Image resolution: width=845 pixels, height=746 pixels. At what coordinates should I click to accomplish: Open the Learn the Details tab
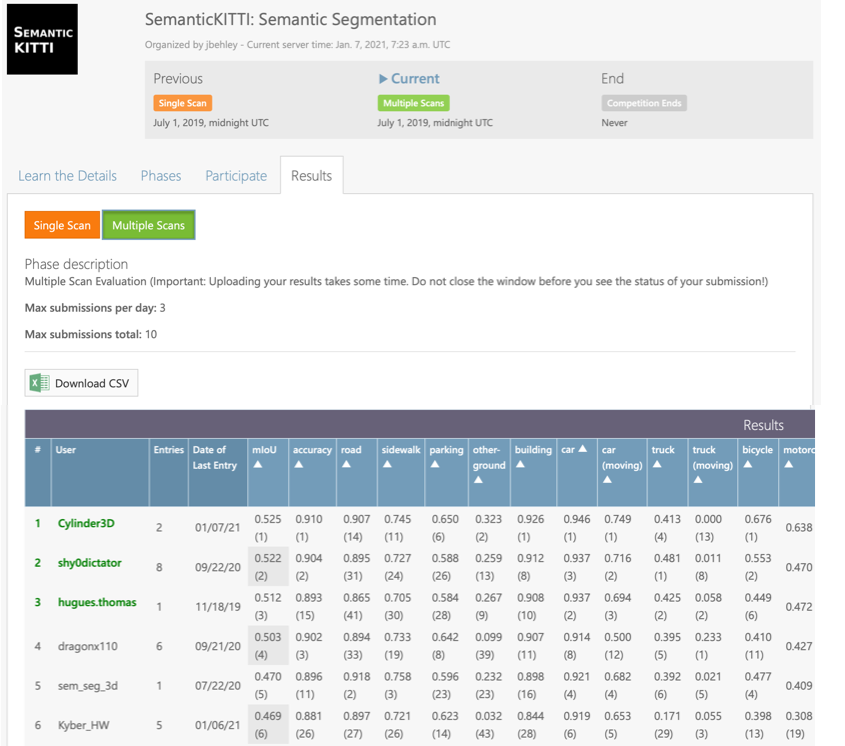click(67, 176)
